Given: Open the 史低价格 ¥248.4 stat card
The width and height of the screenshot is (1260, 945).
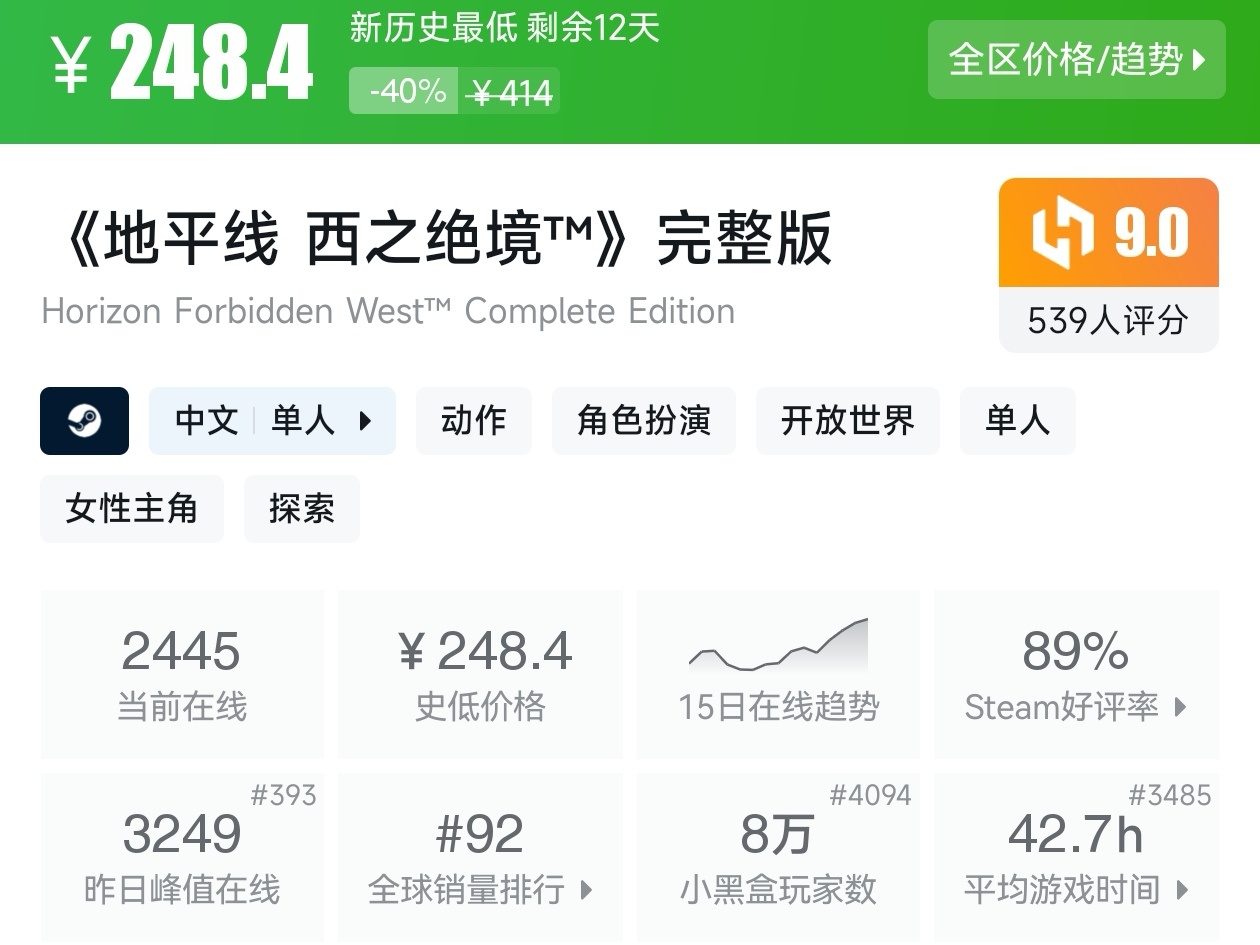Looking at the screenshot, I should pos(480,674).
